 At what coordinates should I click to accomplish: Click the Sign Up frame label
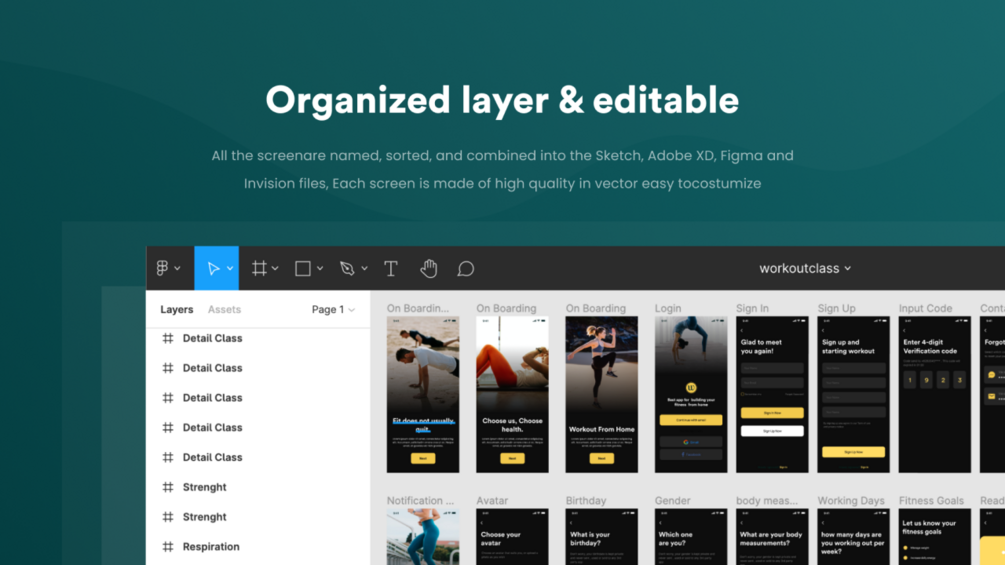836,308
